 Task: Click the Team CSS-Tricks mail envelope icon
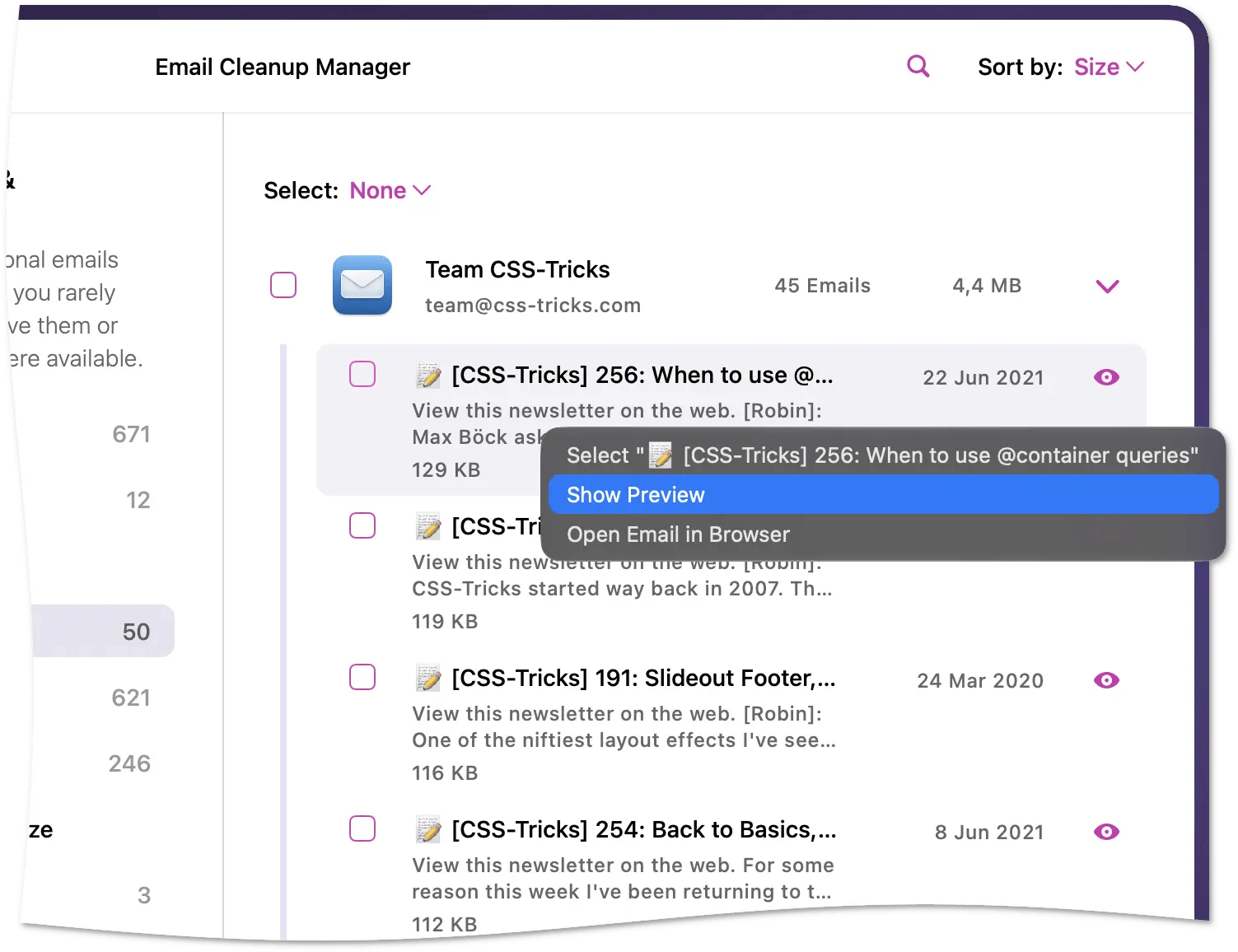point(362,285)
